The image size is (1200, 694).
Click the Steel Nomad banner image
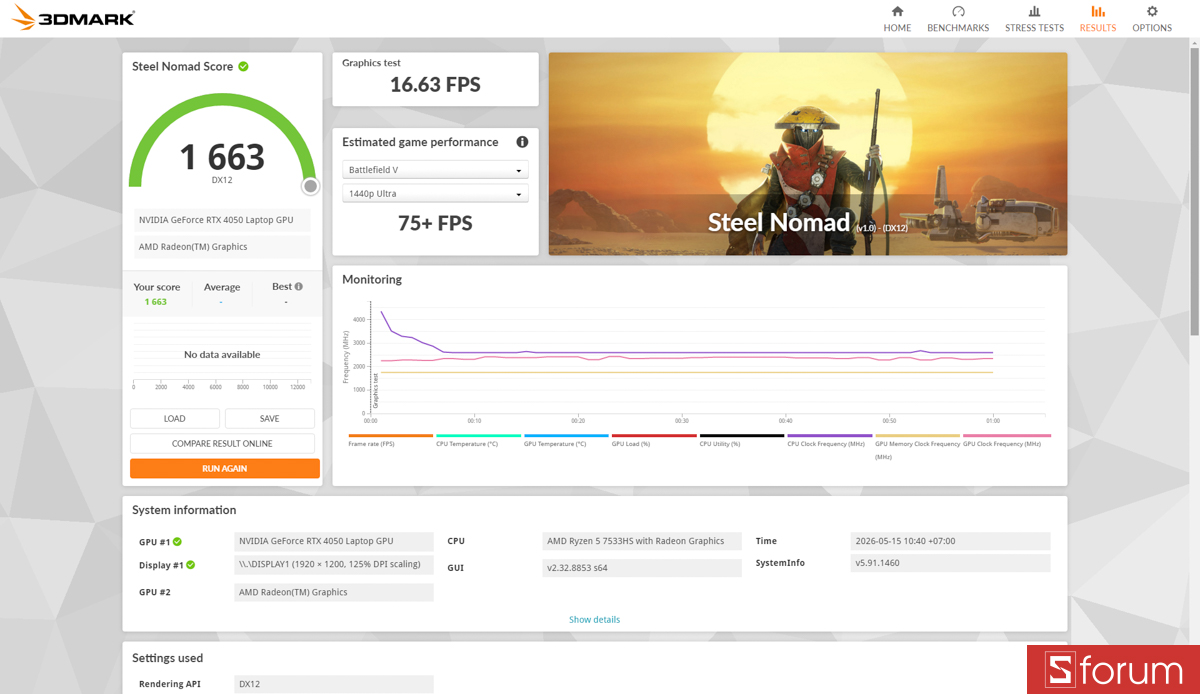point(808,154)
